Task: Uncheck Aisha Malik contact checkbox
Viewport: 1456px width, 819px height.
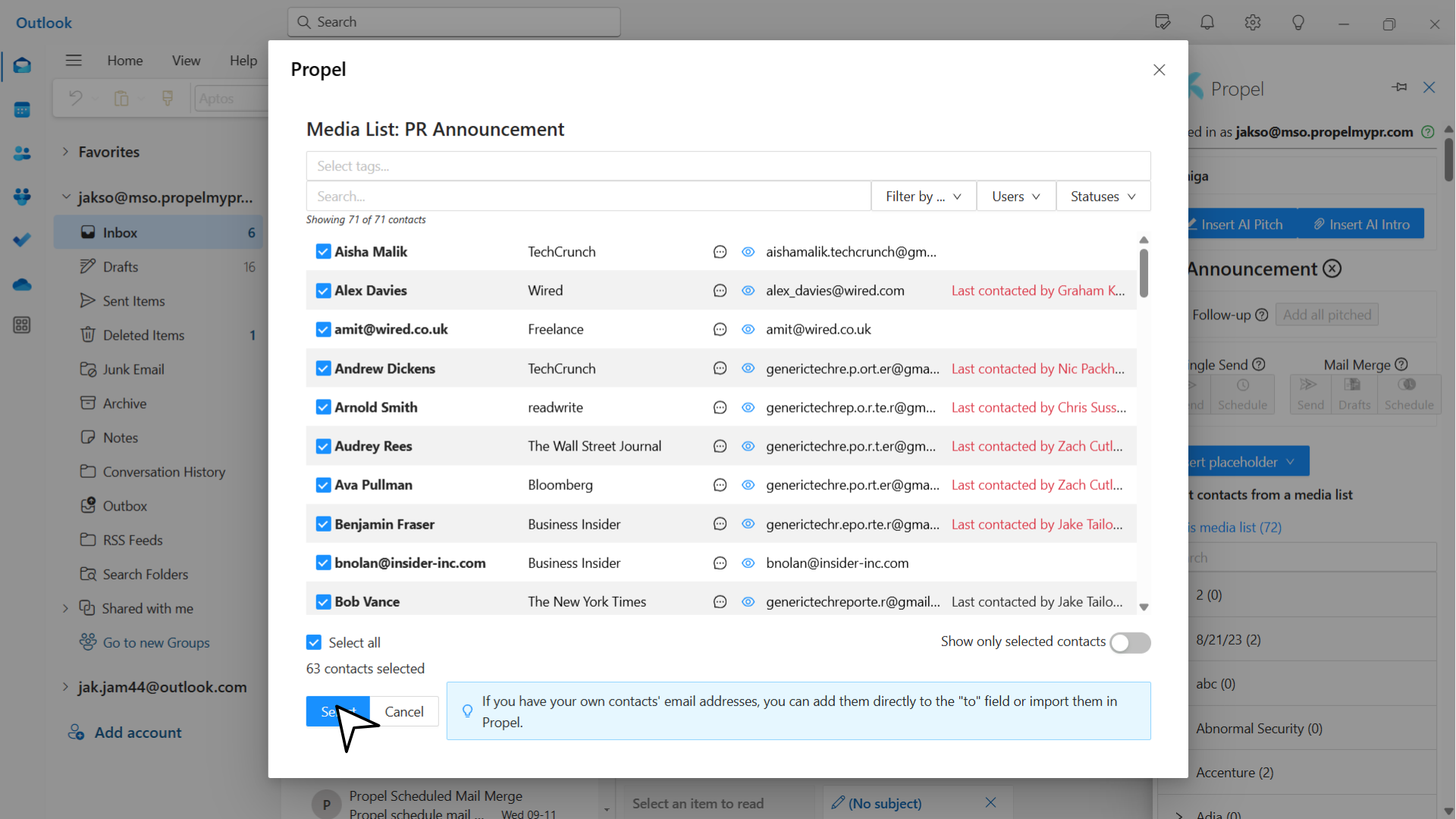Action: pyautogui.click(x=323, y=252)
